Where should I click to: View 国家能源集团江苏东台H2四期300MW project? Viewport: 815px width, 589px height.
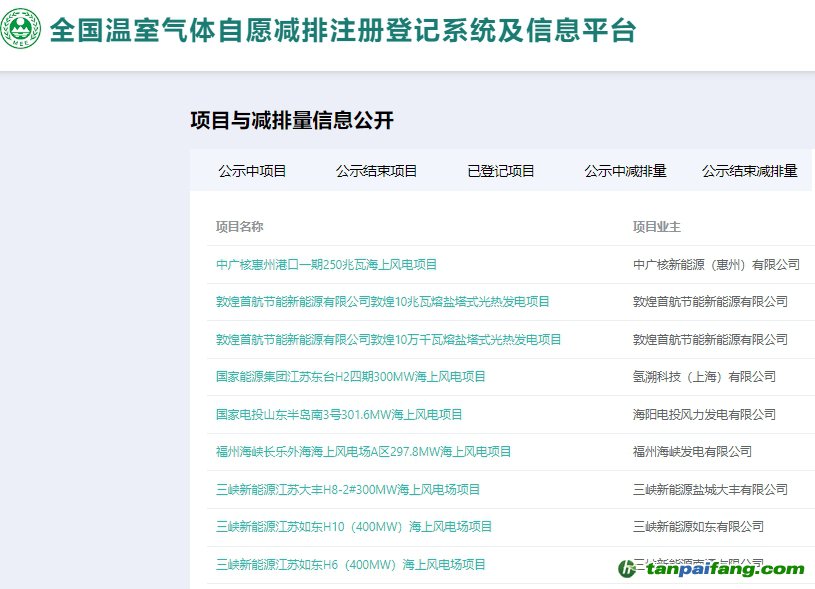pos(350,377)
